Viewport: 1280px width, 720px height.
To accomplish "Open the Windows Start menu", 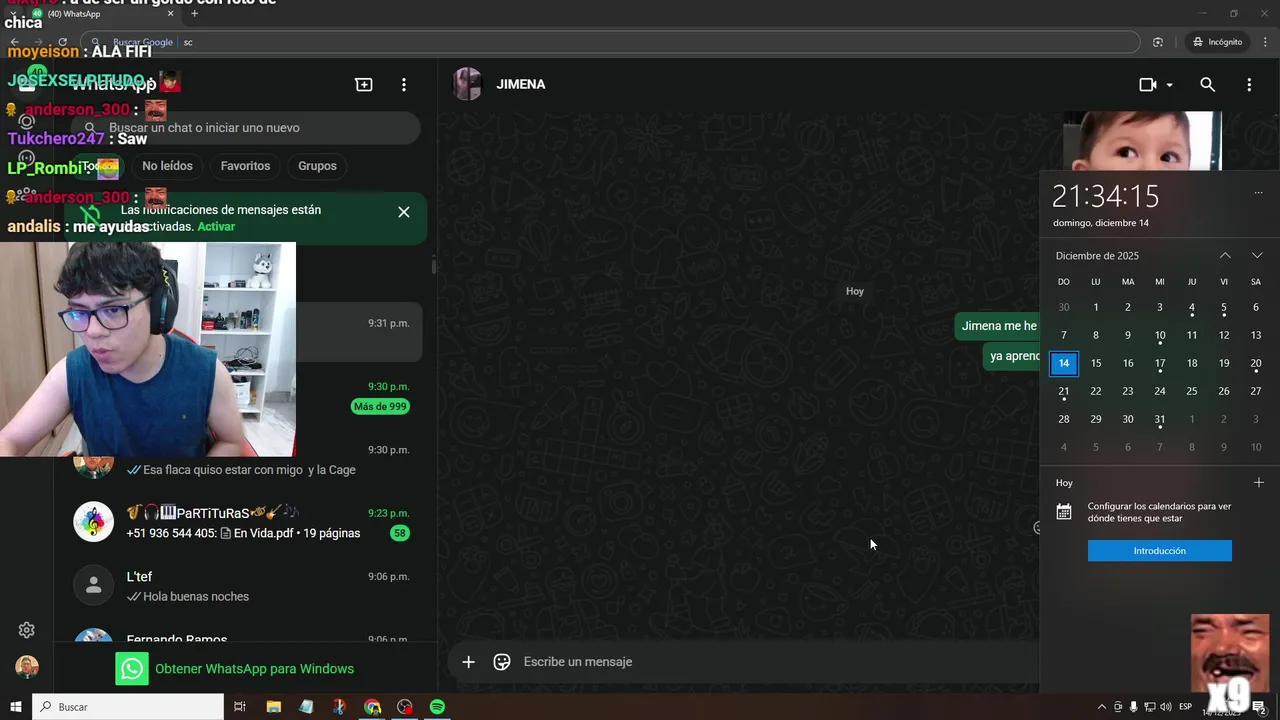I will click(x=16, y=707).
